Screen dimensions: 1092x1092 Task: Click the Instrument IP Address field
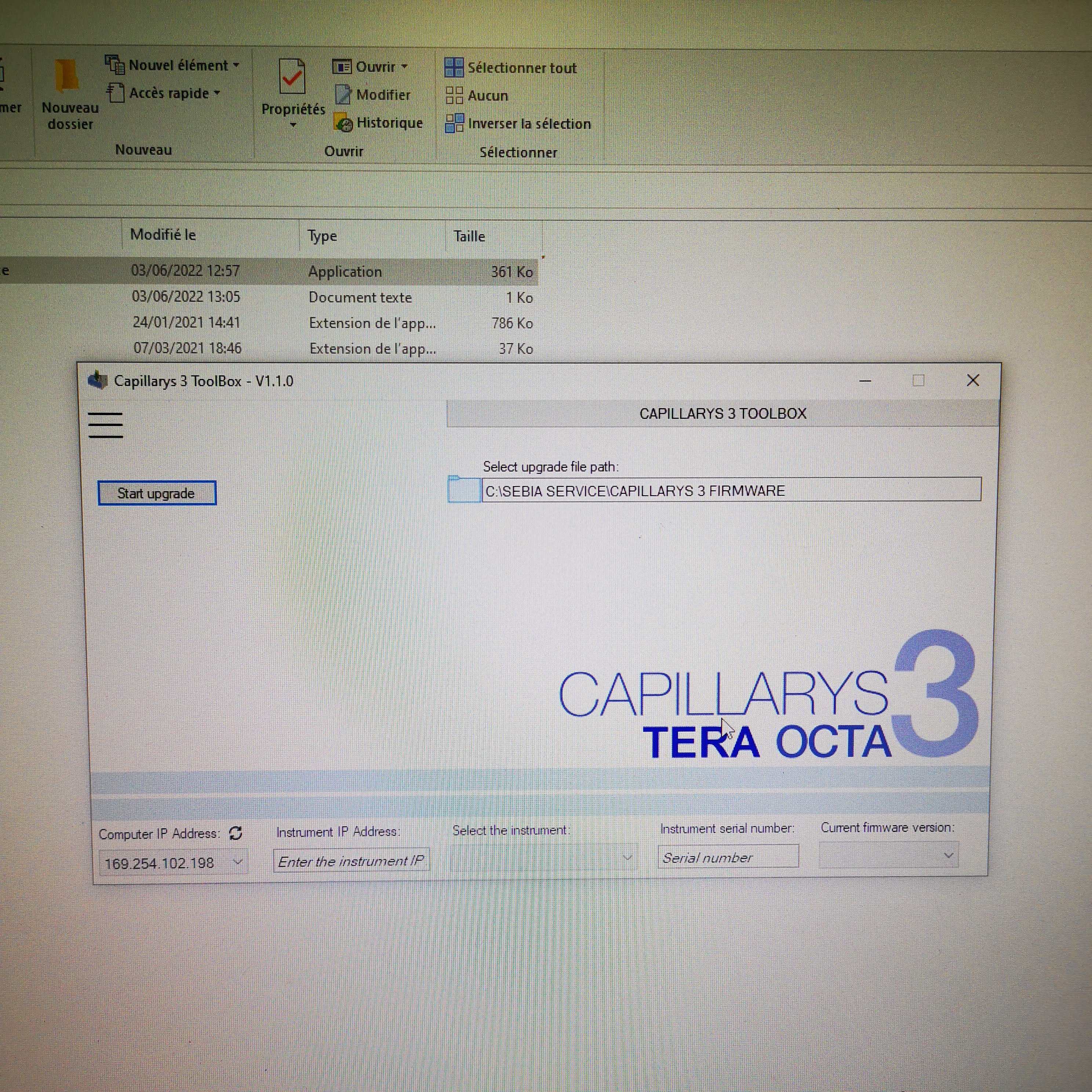coord(351,860)
